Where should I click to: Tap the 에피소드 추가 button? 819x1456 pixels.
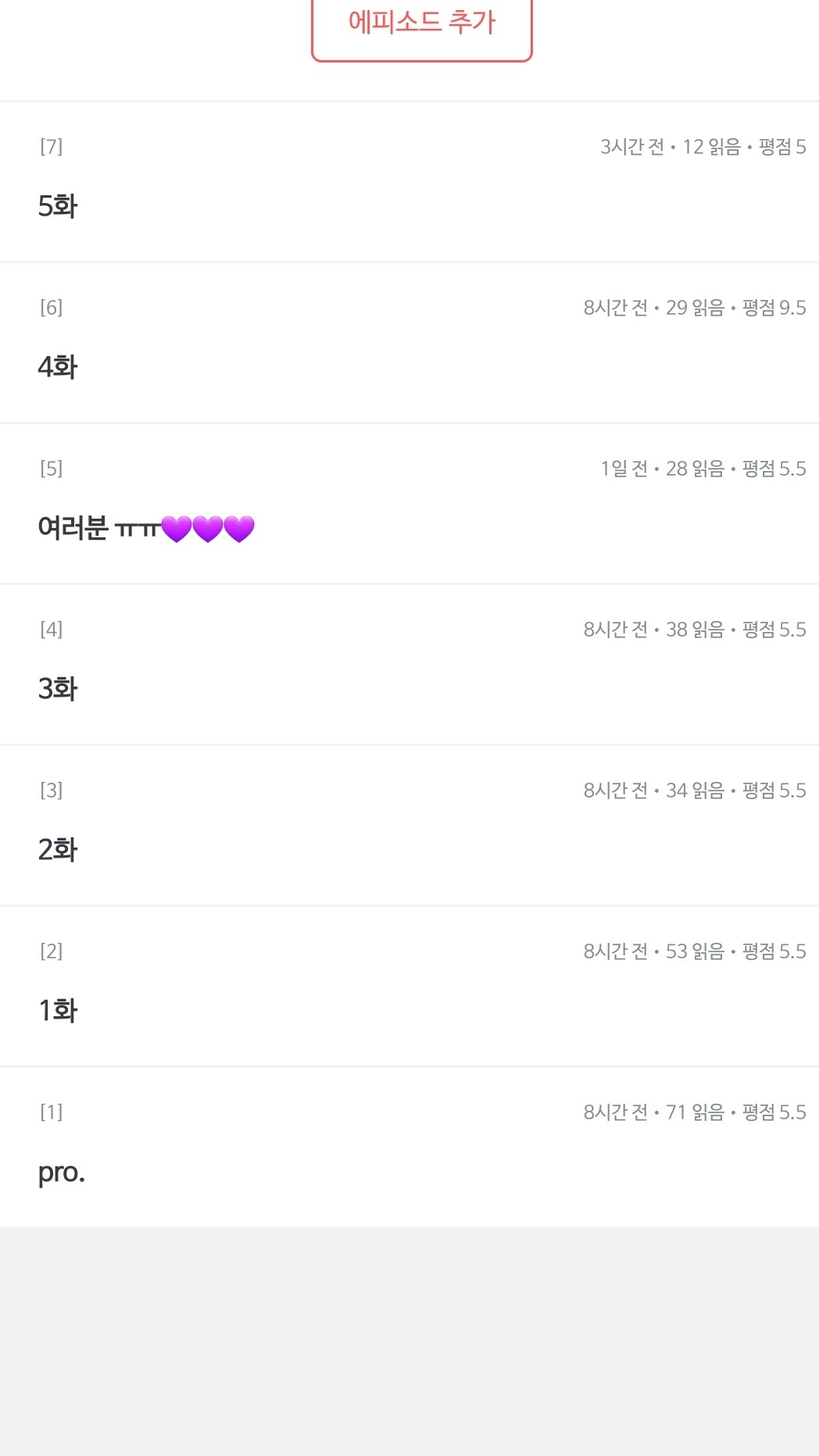[421, 23]
